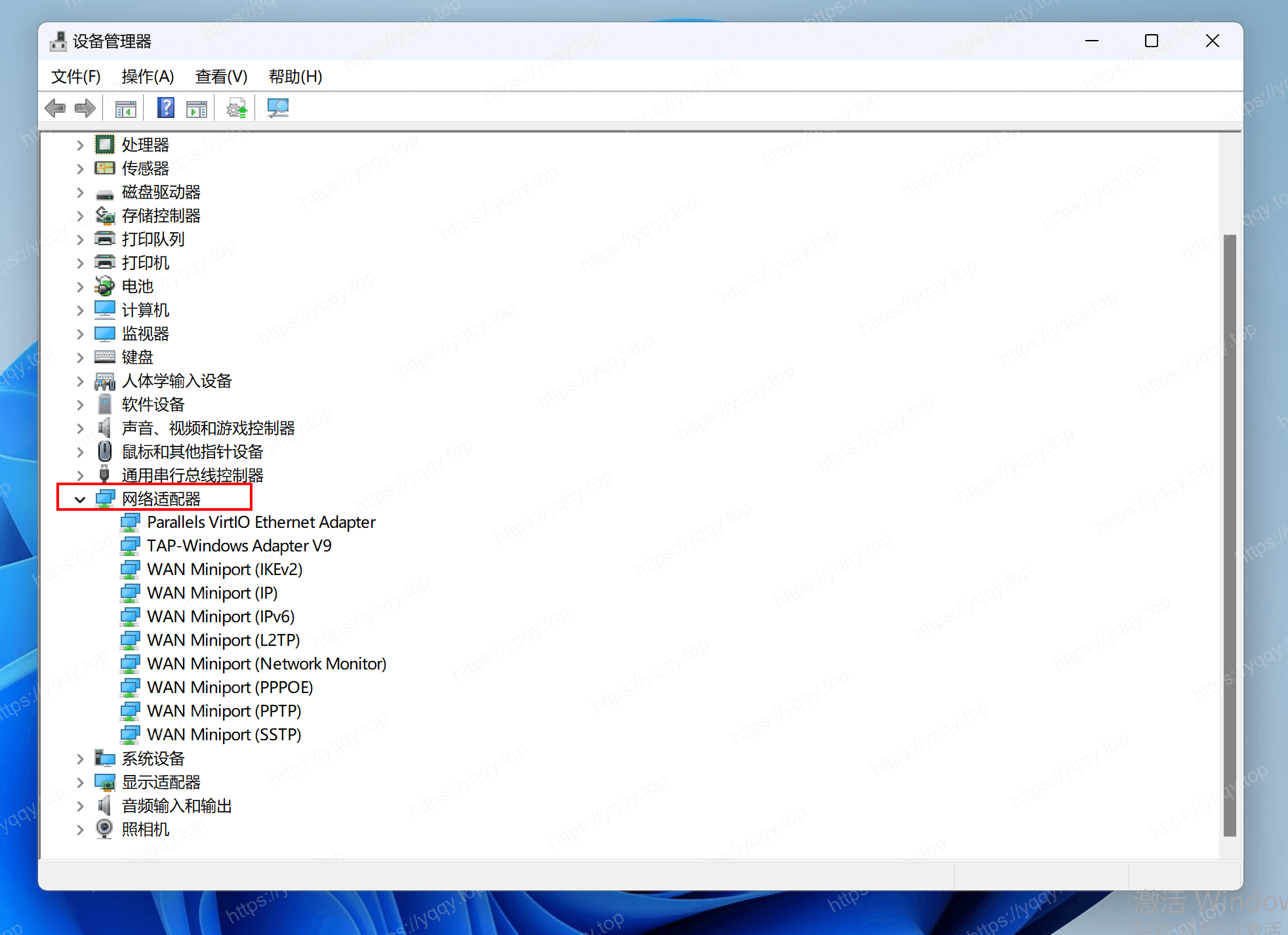Viewport: 1288px width, 935px height.
Task: Toggle the show/hide console tree icon
Action: coord(125,108)
